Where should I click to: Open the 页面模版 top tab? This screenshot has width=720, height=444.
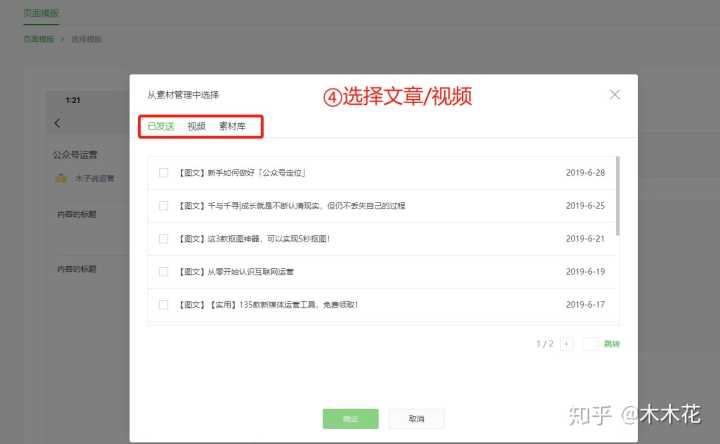click(x=41, y=13)
